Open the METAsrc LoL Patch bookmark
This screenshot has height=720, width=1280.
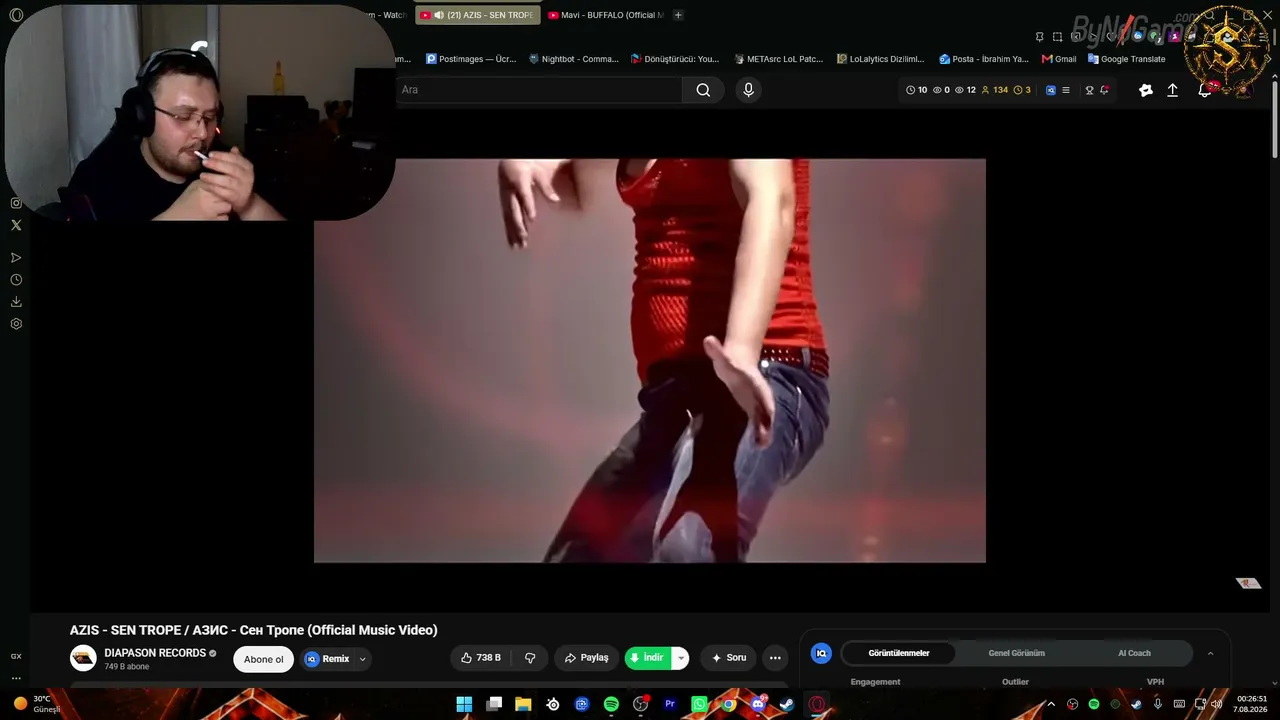point(778,59)
